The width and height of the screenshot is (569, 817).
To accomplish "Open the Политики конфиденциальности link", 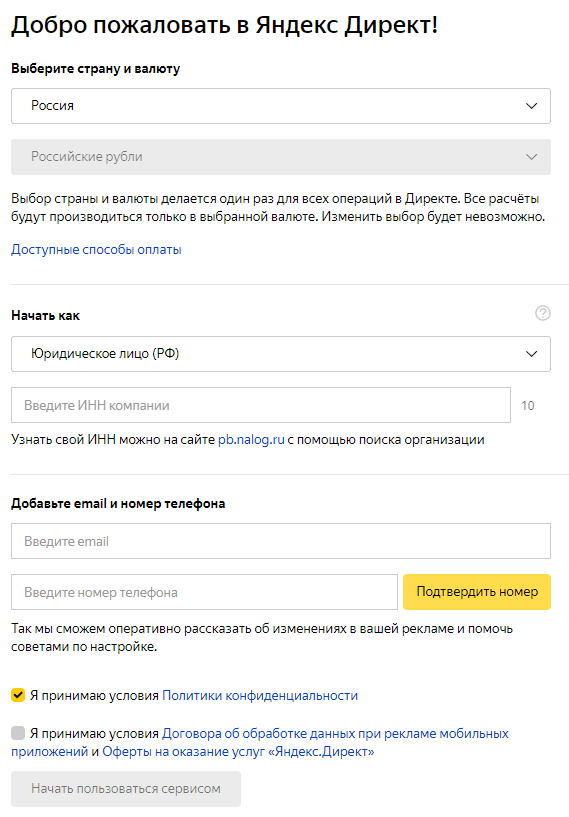I will coord(260,696).
